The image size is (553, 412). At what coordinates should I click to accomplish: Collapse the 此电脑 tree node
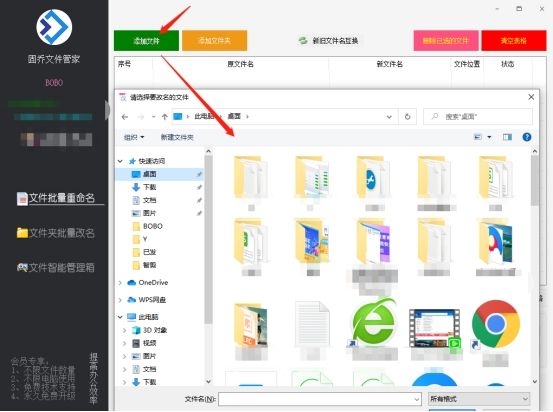click(120, 317)
